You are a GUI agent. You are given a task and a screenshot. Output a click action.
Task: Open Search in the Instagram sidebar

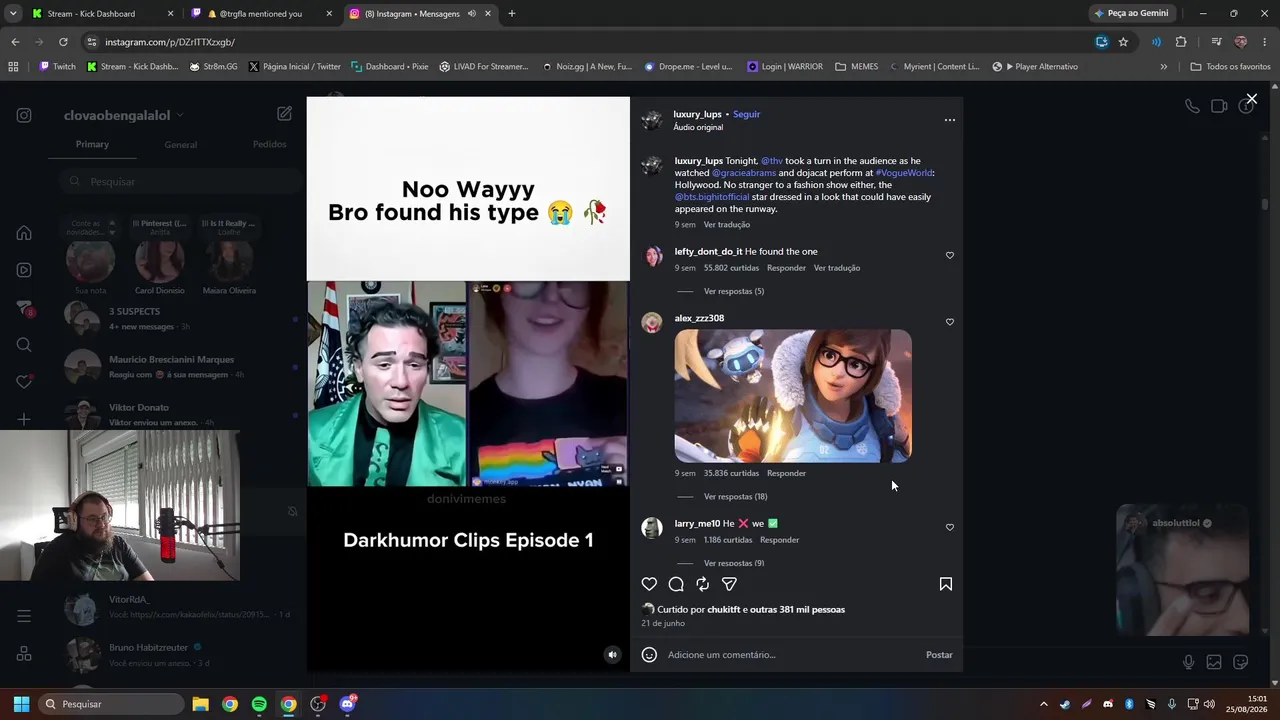[24, 345]
